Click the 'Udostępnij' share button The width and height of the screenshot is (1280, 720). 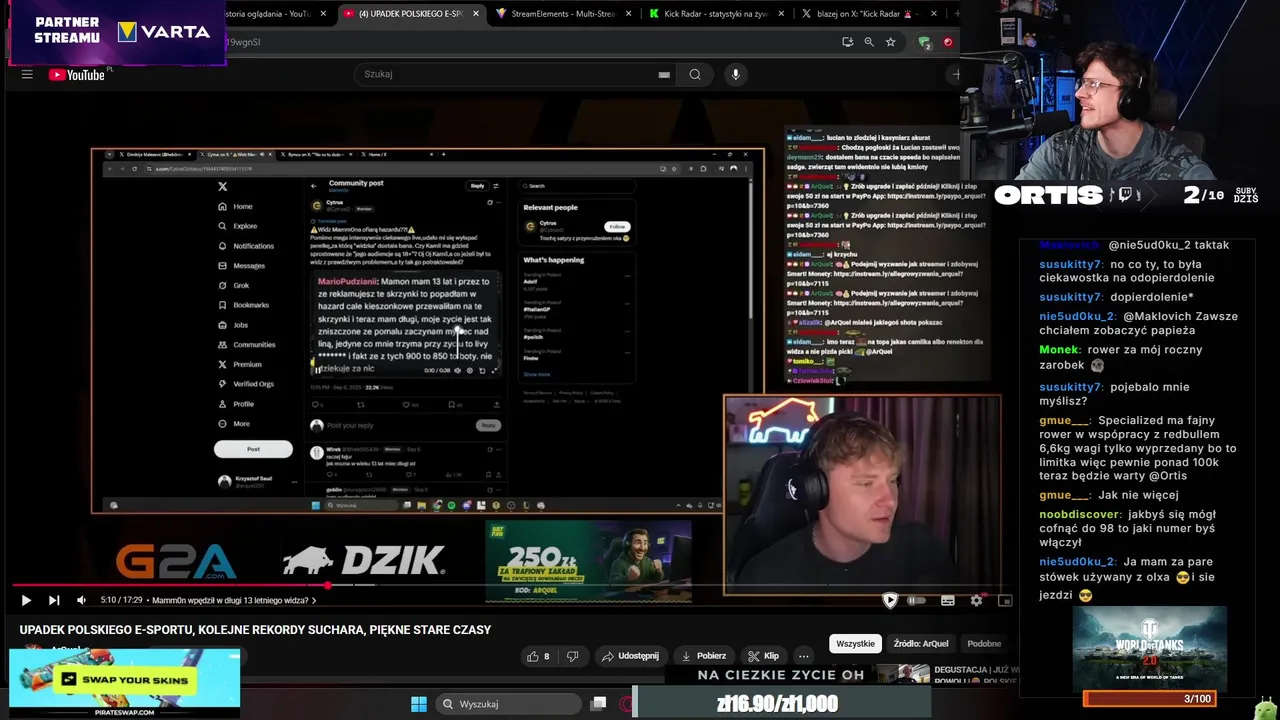630,656
